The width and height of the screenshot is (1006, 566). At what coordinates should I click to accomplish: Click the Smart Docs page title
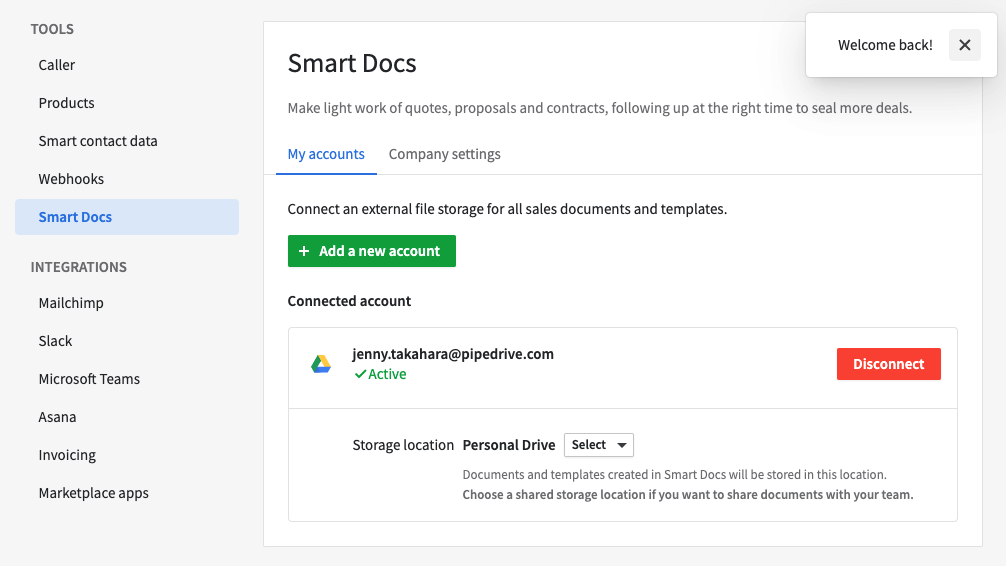pyautogui.click(x=352, y=63)
